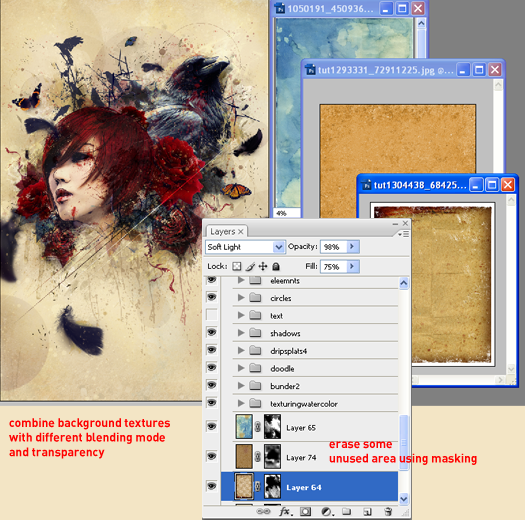Expand the circles group
Image resolution: width=525 pixels, height=520 pixels.
[241, 297]
